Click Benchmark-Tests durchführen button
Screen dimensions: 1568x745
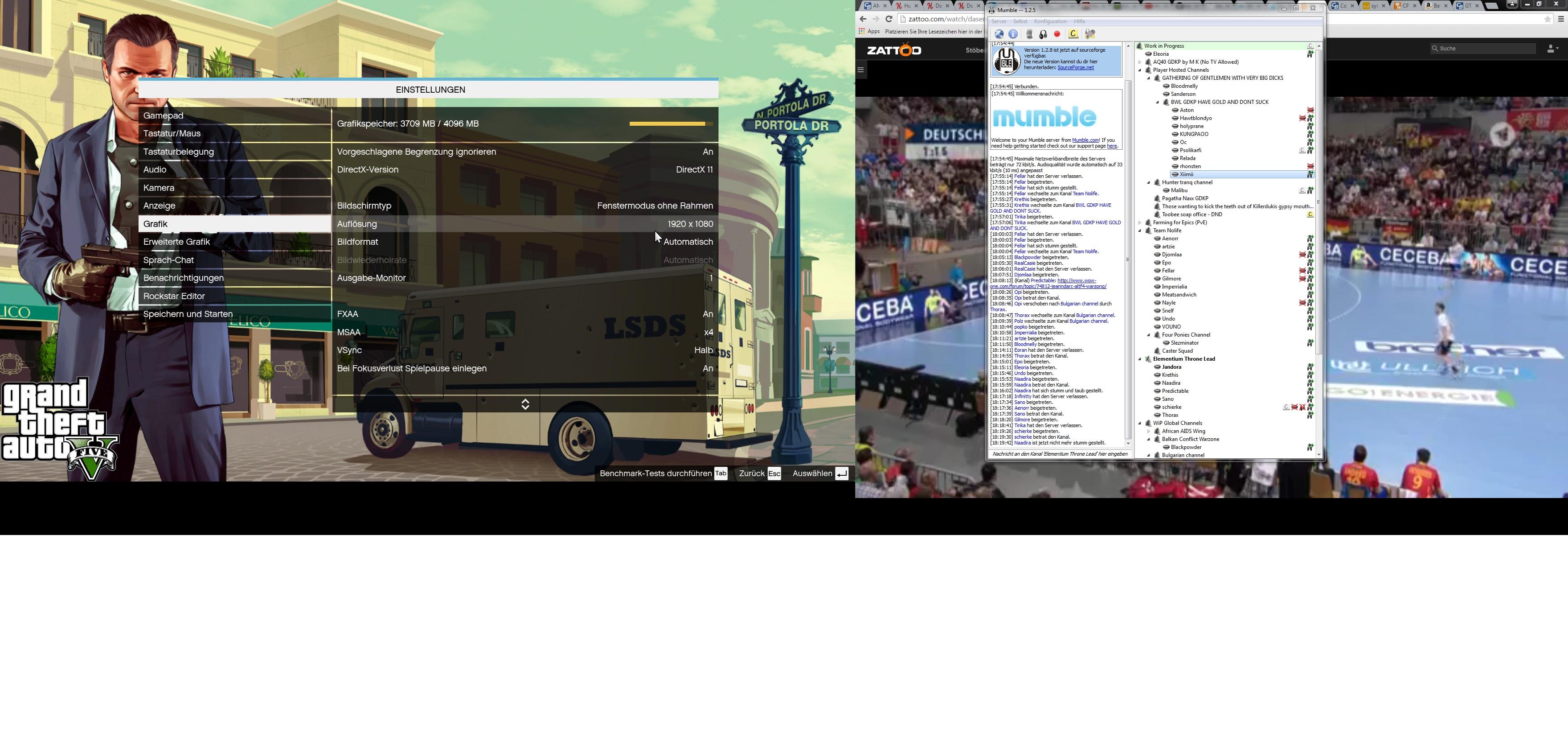663,474
